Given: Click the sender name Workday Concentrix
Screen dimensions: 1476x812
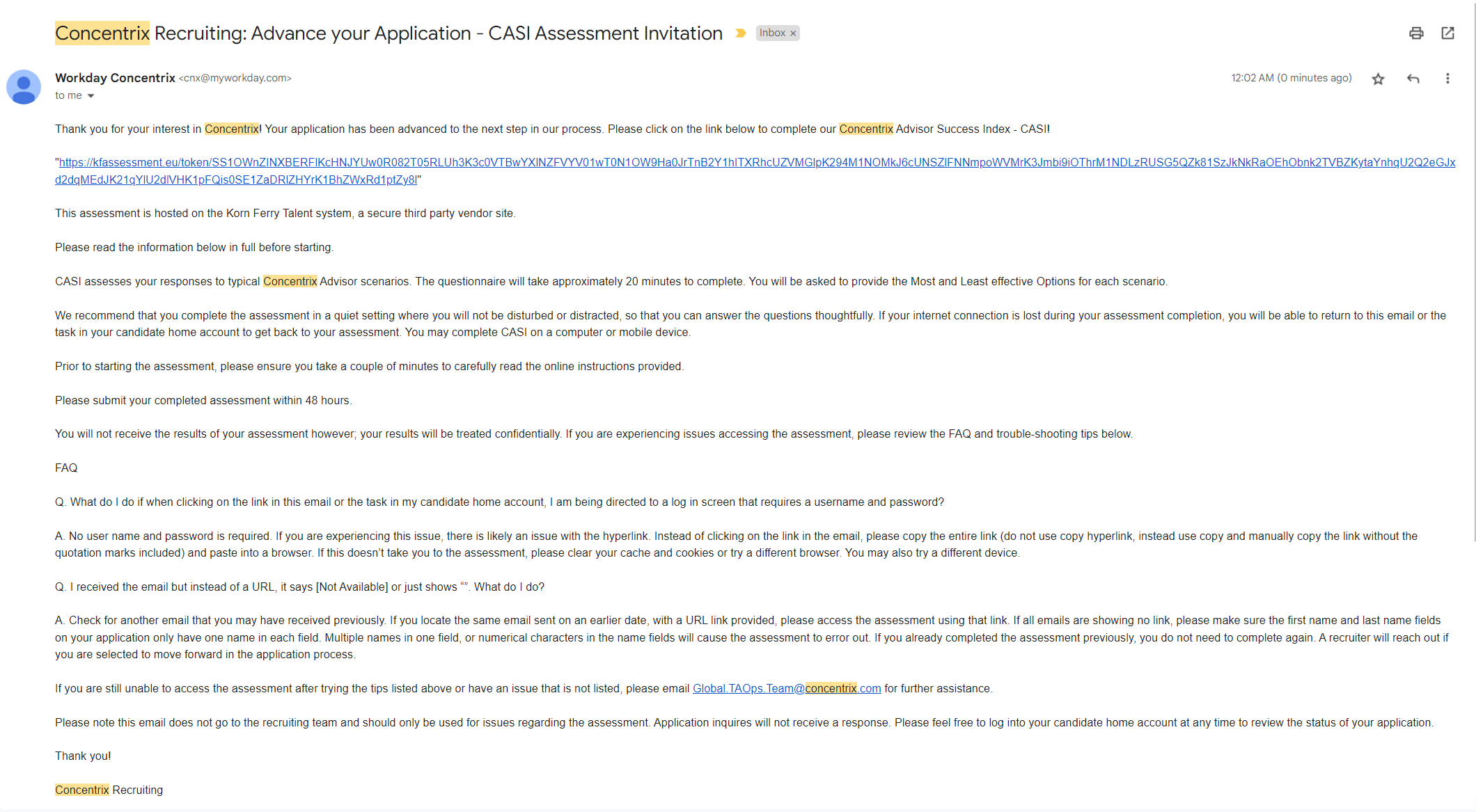Looking at the screenshot, I should point(115,78).
